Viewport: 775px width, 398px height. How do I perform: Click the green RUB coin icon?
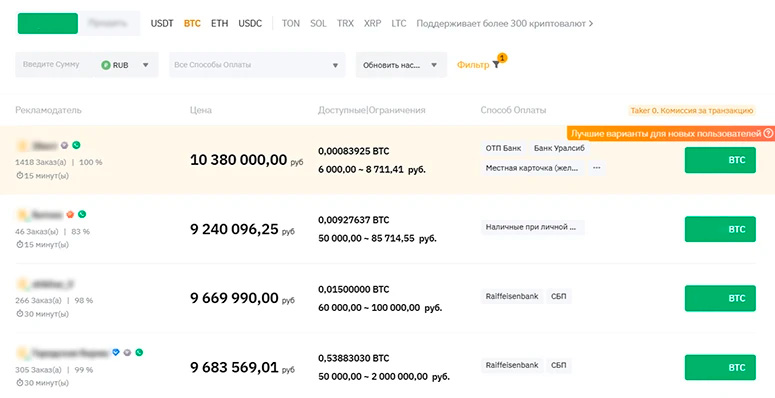point(106,65)
